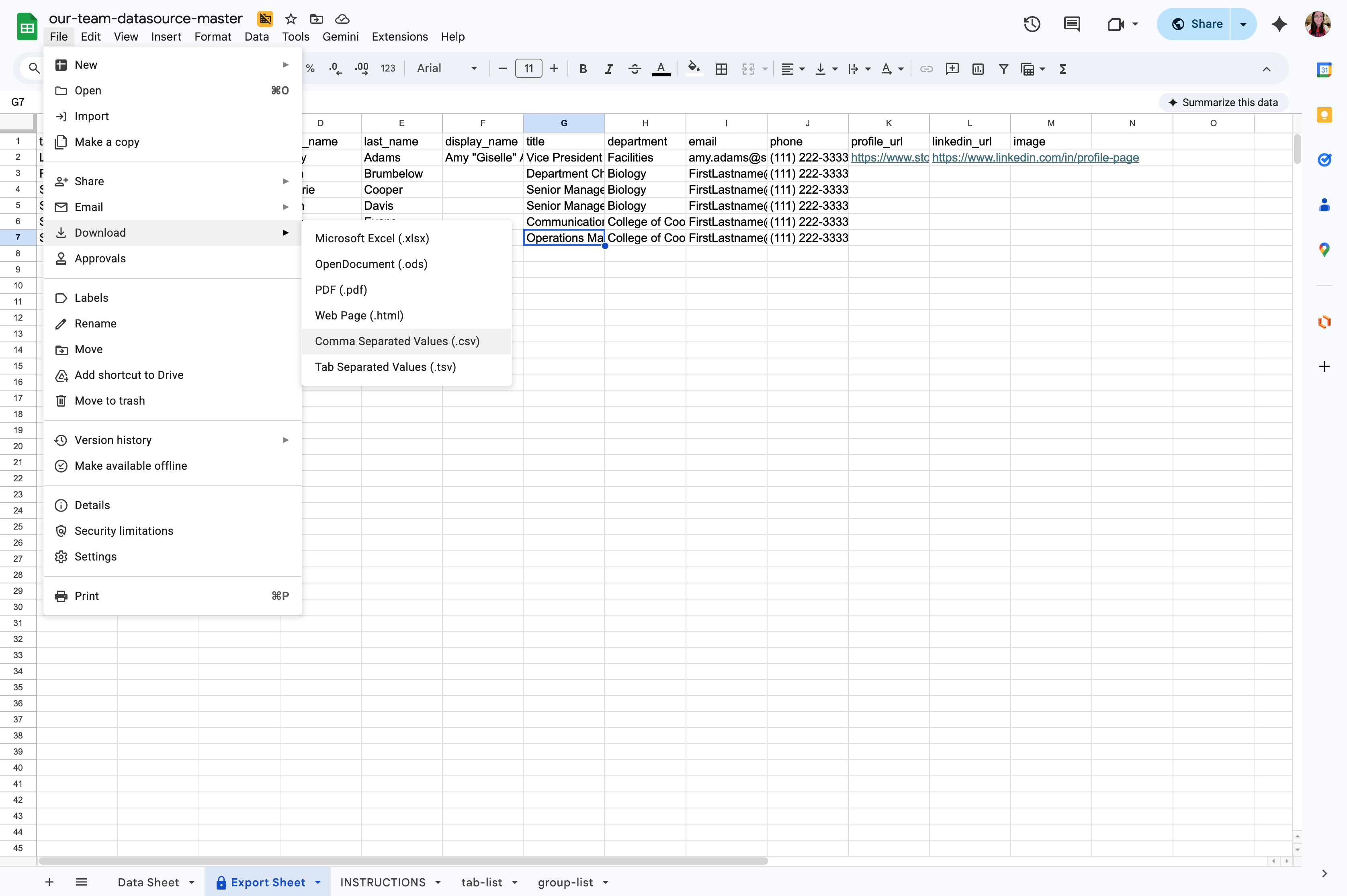
Task: Expand the Version history submenu
Action: pos(172,440)
